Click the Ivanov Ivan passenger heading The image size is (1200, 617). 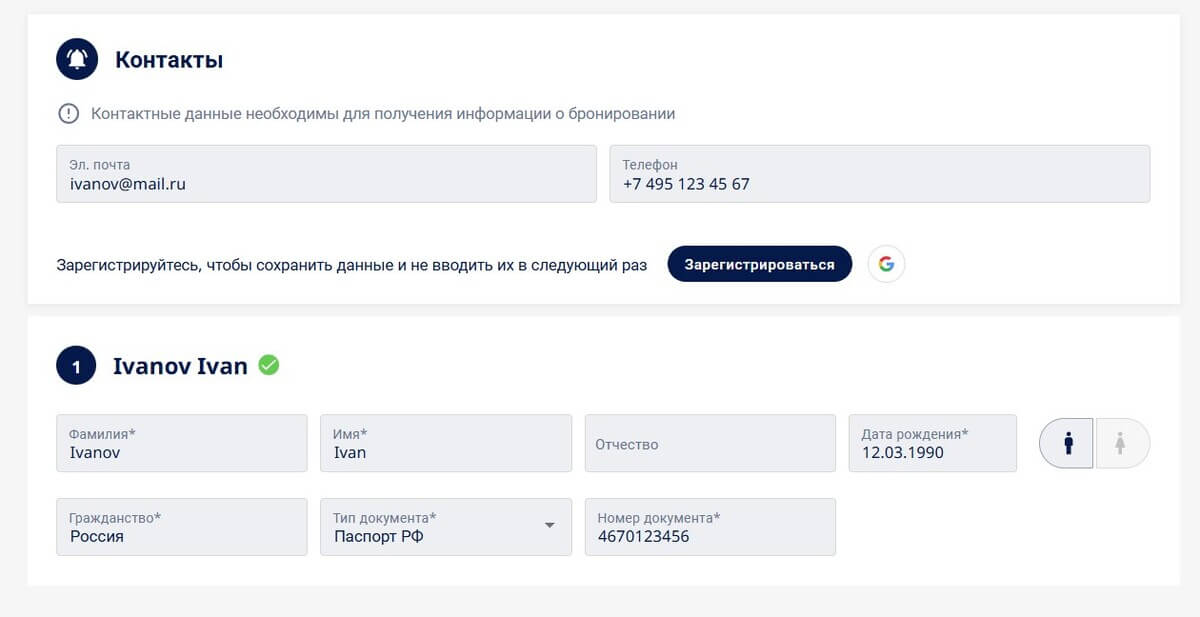[x=180, y=366]
